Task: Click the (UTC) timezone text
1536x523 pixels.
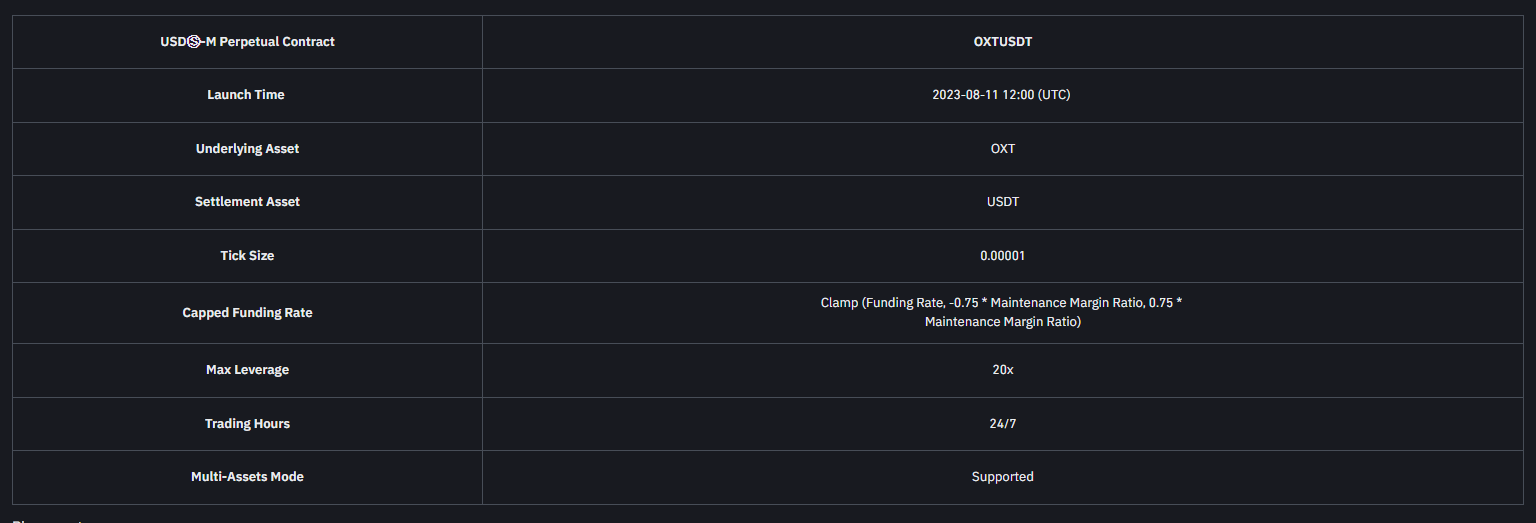Action: coord(1054,95)
